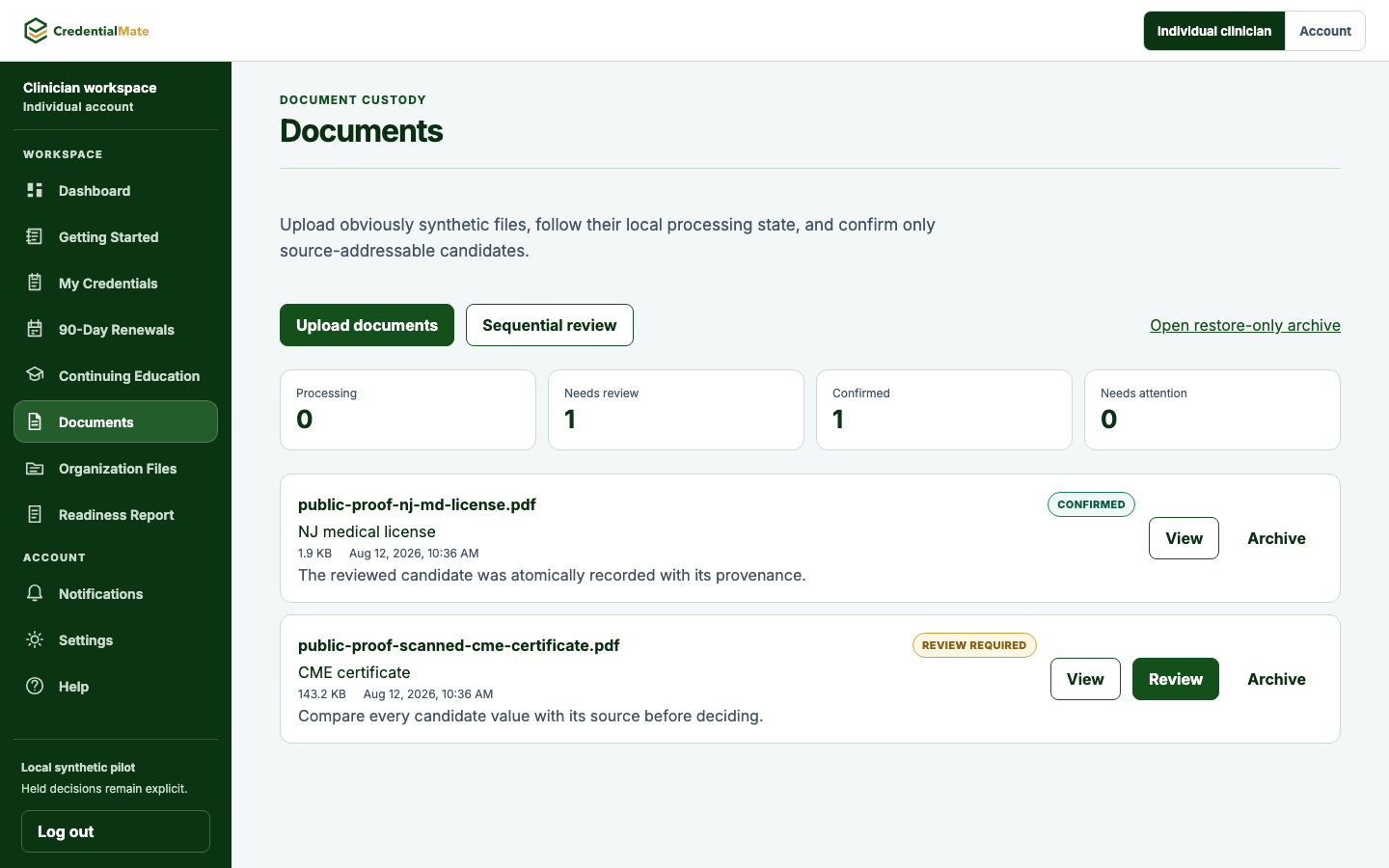Click the Continuing Education graduation cap icon
Image resolution: width=1389 pixels, height=868 pixels.
click(35, 375)
